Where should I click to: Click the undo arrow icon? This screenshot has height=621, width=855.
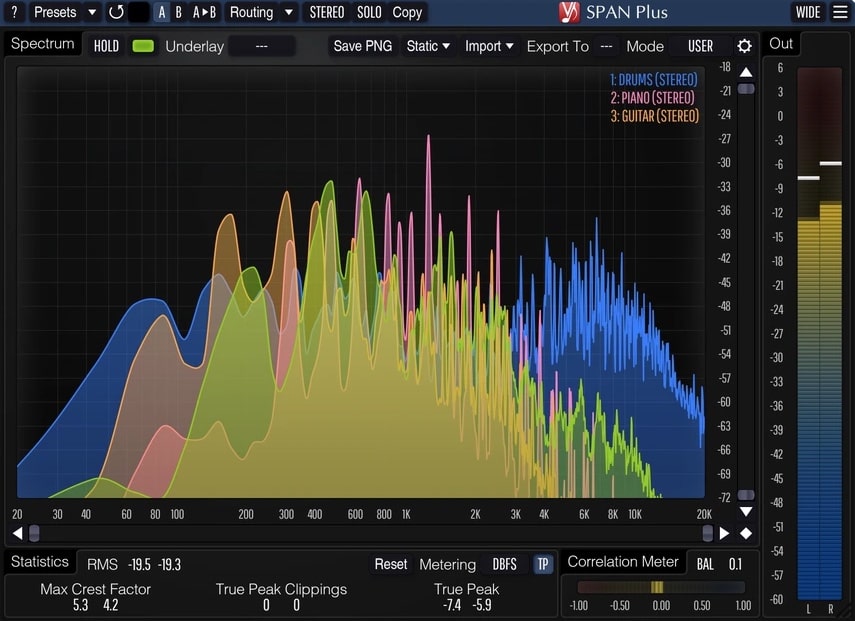click(x=116, y=13)
